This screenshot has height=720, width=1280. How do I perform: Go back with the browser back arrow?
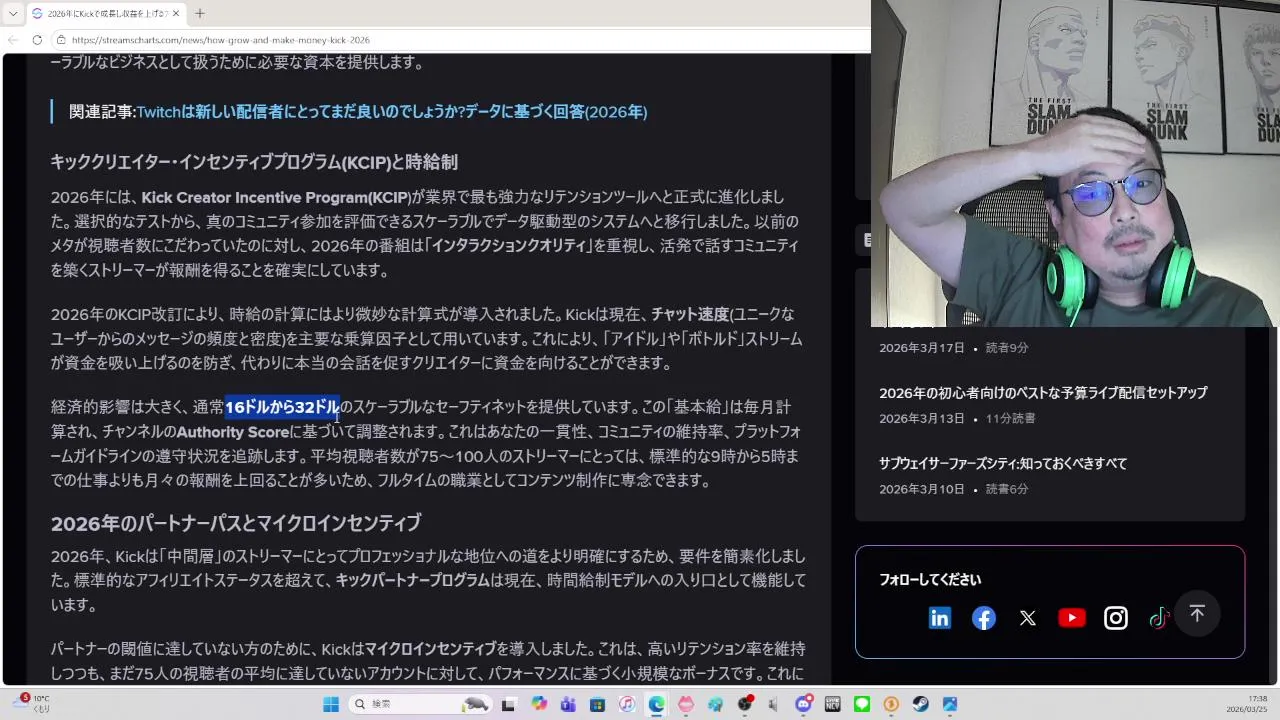pyautogui.click(x=13, y=40)
